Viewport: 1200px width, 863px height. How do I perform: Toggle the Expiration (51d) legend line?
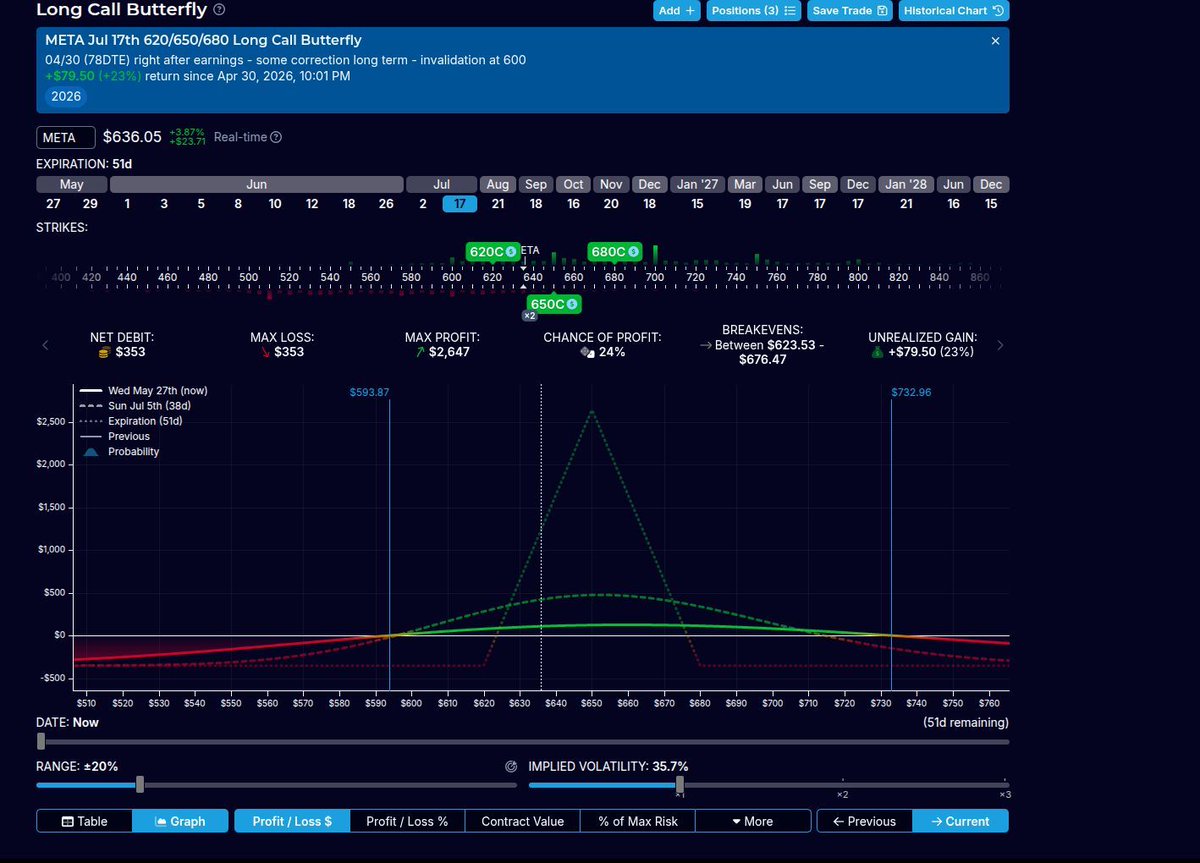(131, 422)
